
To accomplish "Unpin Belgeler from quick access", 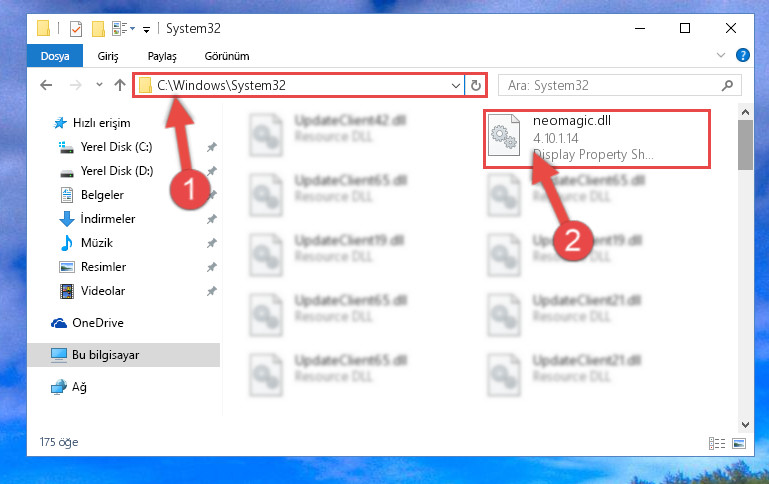I will coord(212,195).
